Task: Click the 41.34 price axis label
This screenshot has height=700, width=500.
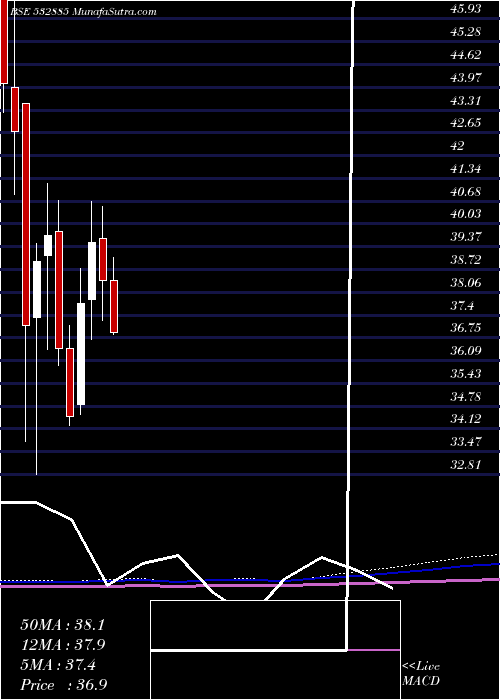Action: pos(466,168)
